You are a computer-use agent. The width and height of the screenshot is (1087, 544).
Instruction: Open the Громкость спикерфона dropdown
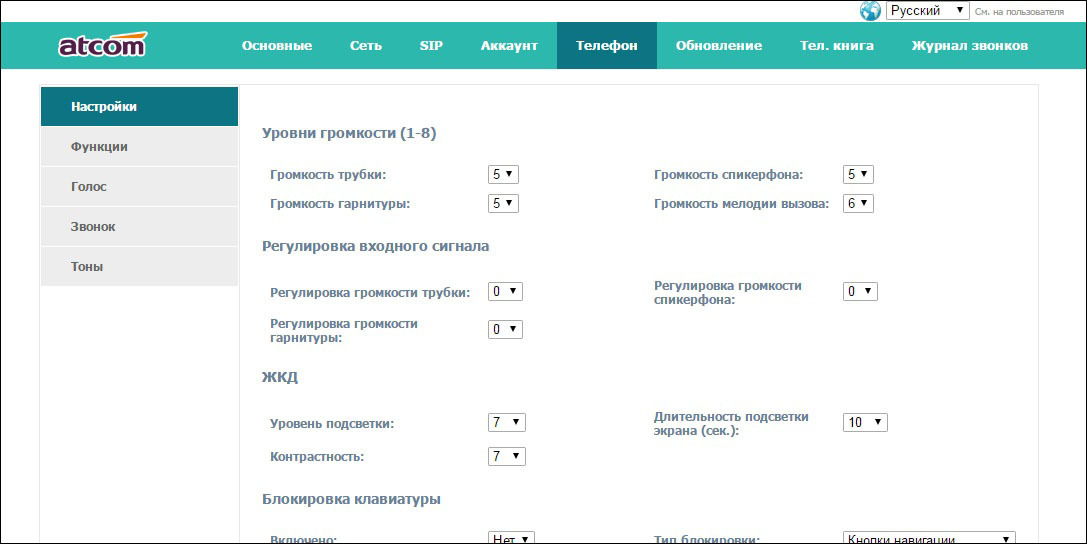pos(858,175)
